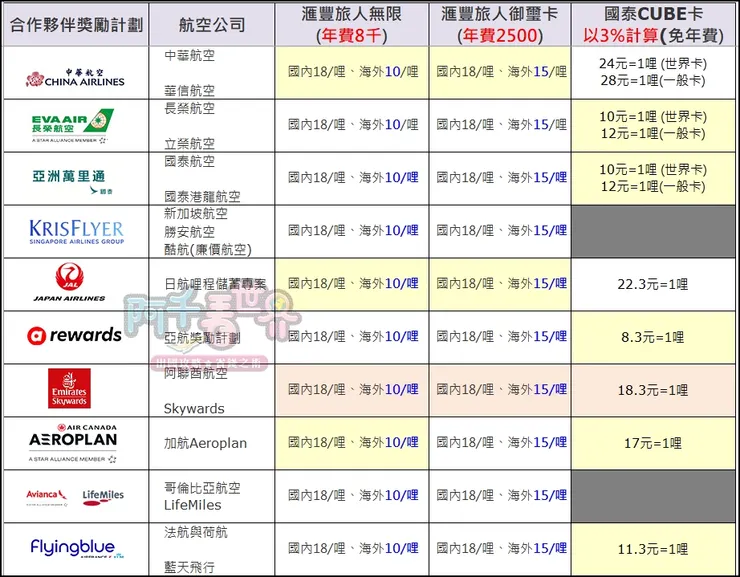Click the 國泰港龍航空 text
The height and width of the screenshot is (577, 740).
pyautogui.click(x=202, y=196)
